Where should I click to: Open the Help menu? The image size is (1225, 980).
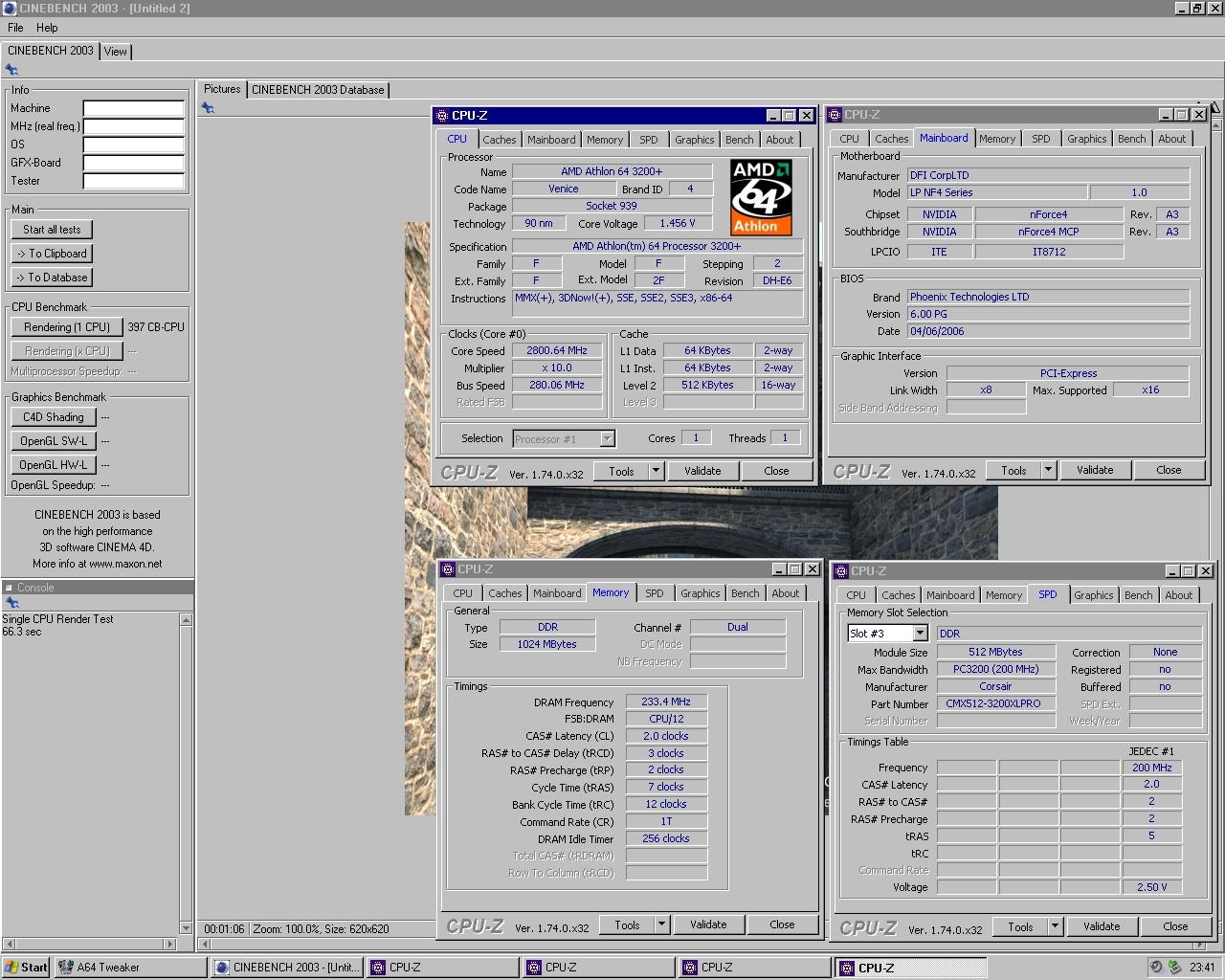click(47, 28)
